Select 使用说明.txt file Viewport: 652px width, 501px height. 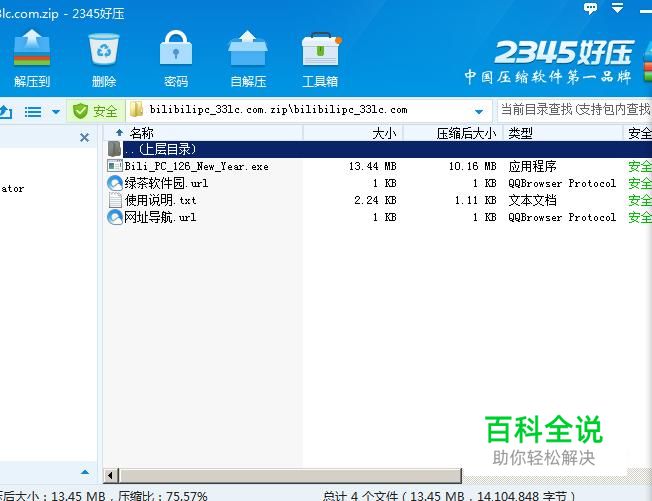click(x=160, y=200)
